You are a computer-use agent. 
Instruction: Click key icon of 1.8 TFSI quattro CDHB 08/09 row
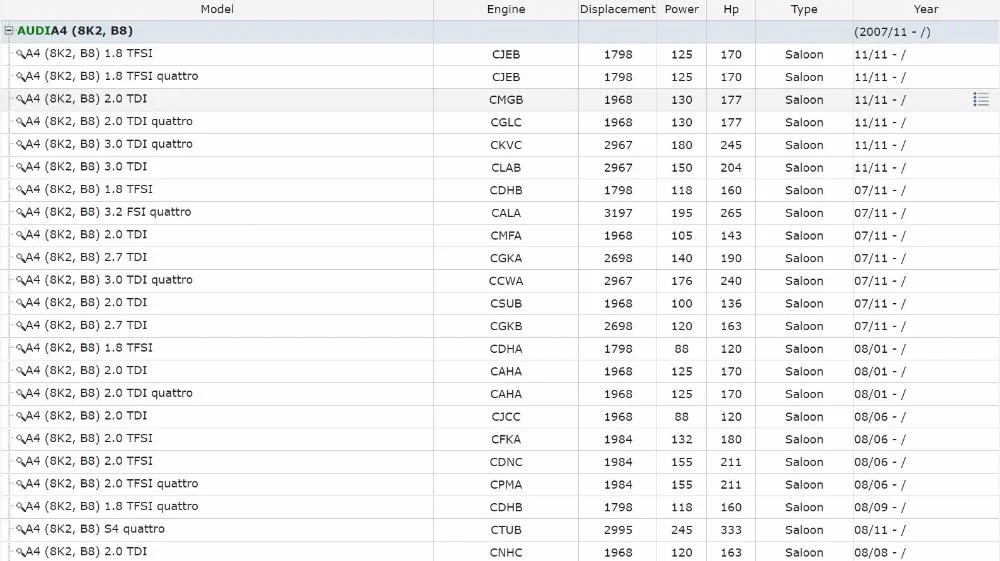[x=20, y=507]
